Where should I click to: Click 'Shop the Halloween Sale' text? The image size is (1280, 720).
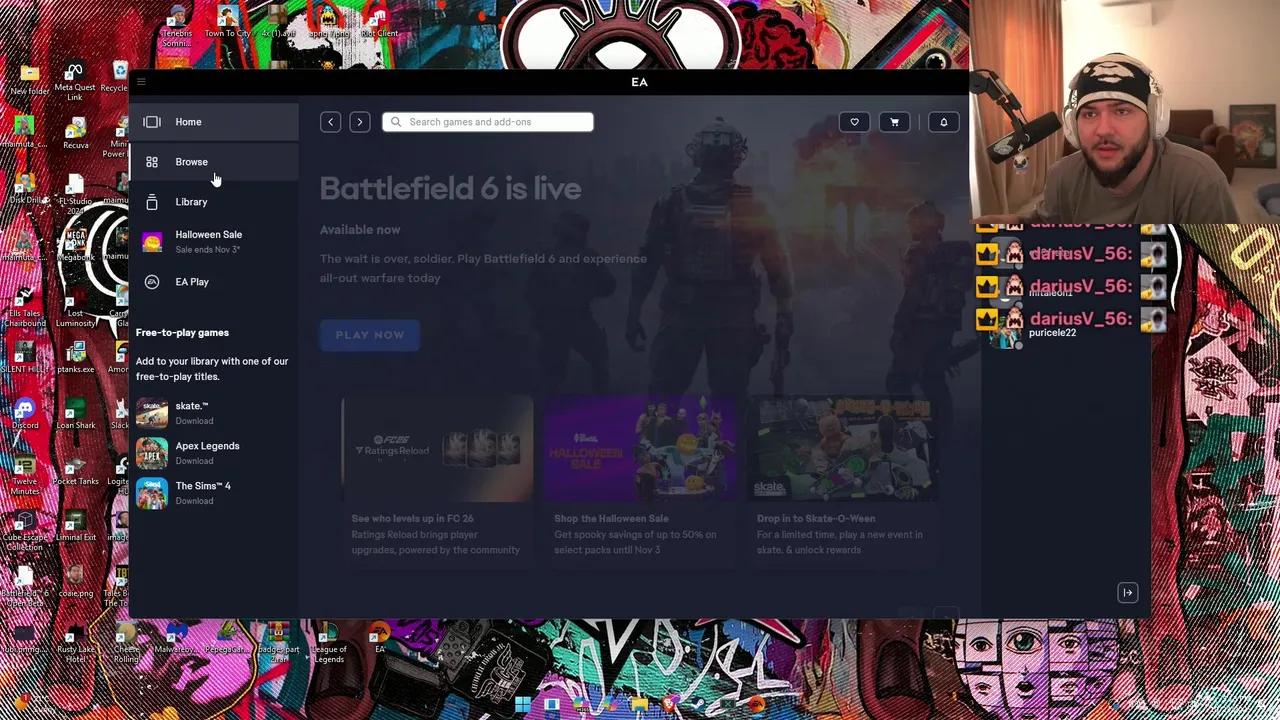[611, 518]
